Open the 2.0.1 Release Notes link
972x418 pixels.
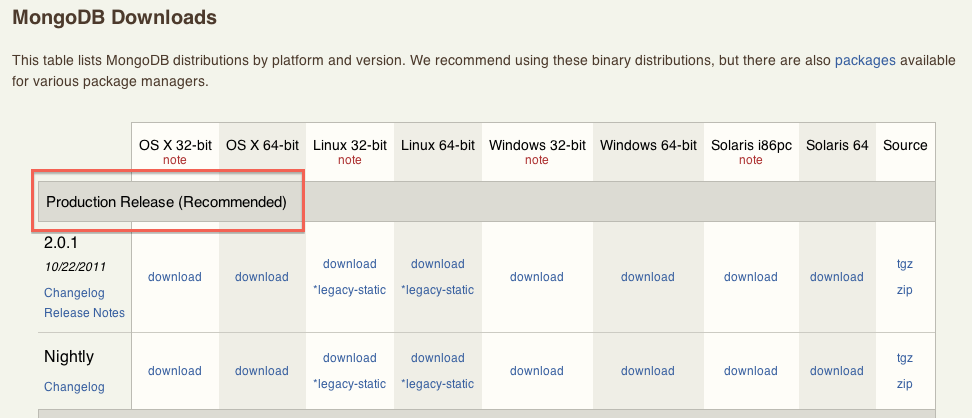point(84,313)
